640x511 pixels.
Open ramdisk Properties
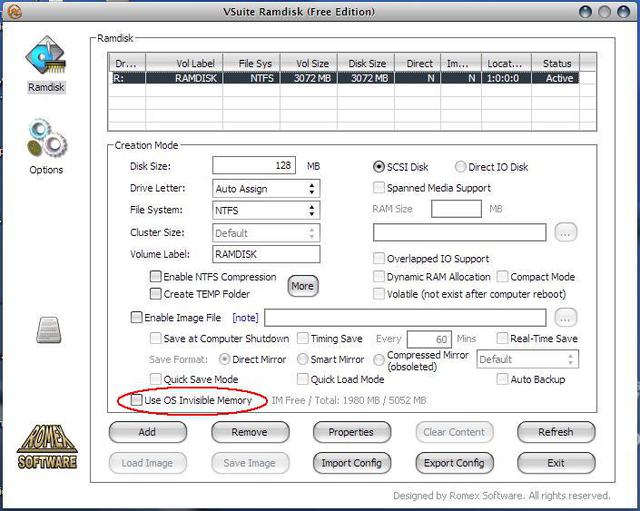[351, 432]
